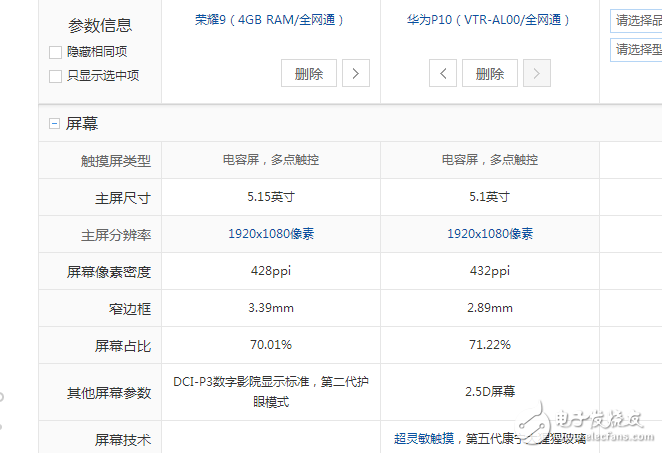
Task: Select the 5.1英寸 cell
Action: pyautogui.click(x=490, y=197)
